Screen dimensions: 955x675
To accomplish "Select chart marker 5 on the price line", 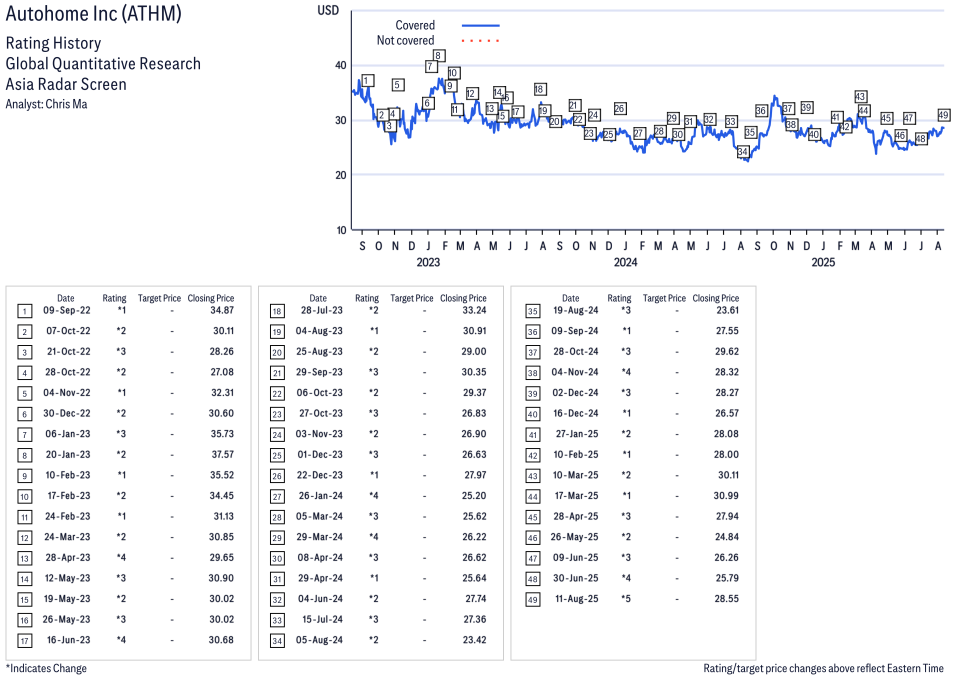I will (398, 85).
